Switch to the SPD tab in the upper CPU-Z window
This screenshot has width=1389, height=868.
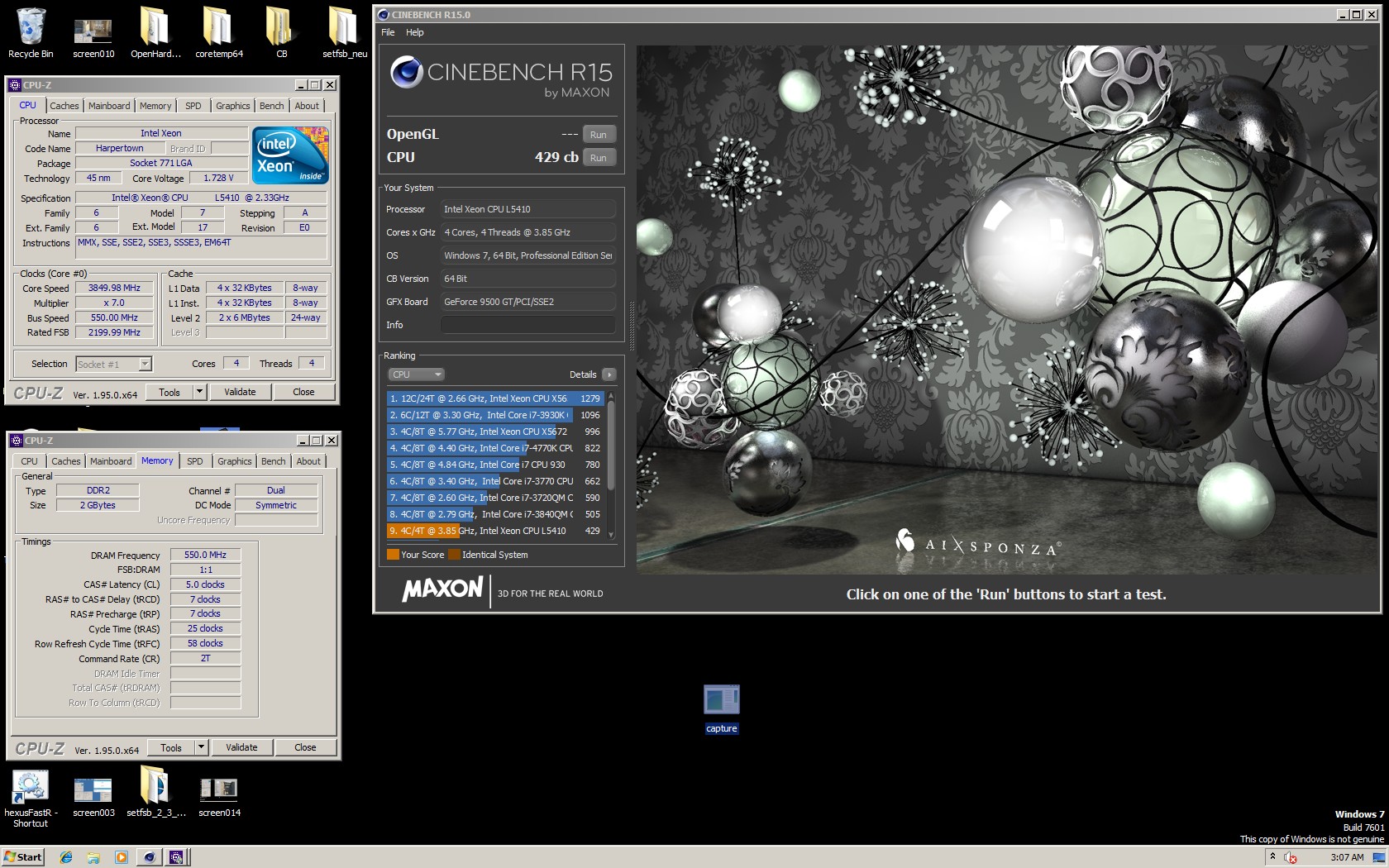click(x=193, y=106)
